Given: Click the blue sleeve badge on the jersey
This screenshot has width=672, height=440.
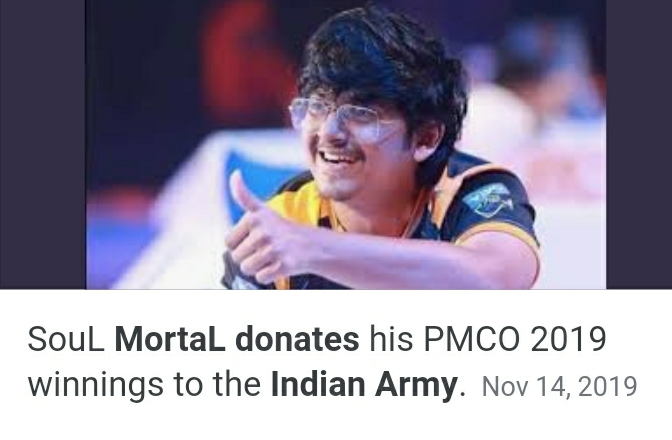Looking at the screenshot, I should [x=489, y=200].
